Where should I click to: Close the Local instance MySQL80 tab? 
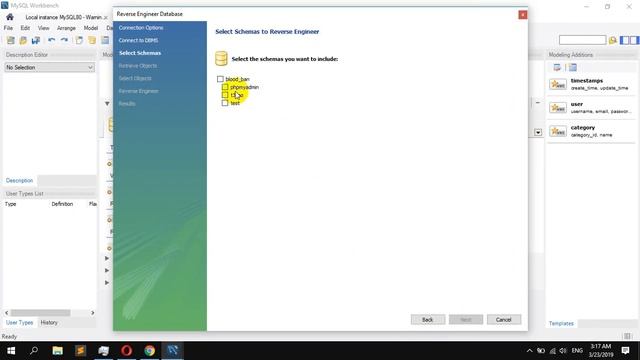[x=106, y=18]
